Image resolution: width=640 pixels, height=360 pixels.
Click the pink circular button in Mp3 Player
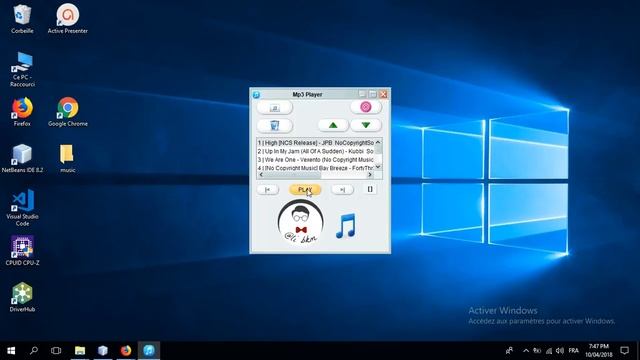[x=366, y=107]
